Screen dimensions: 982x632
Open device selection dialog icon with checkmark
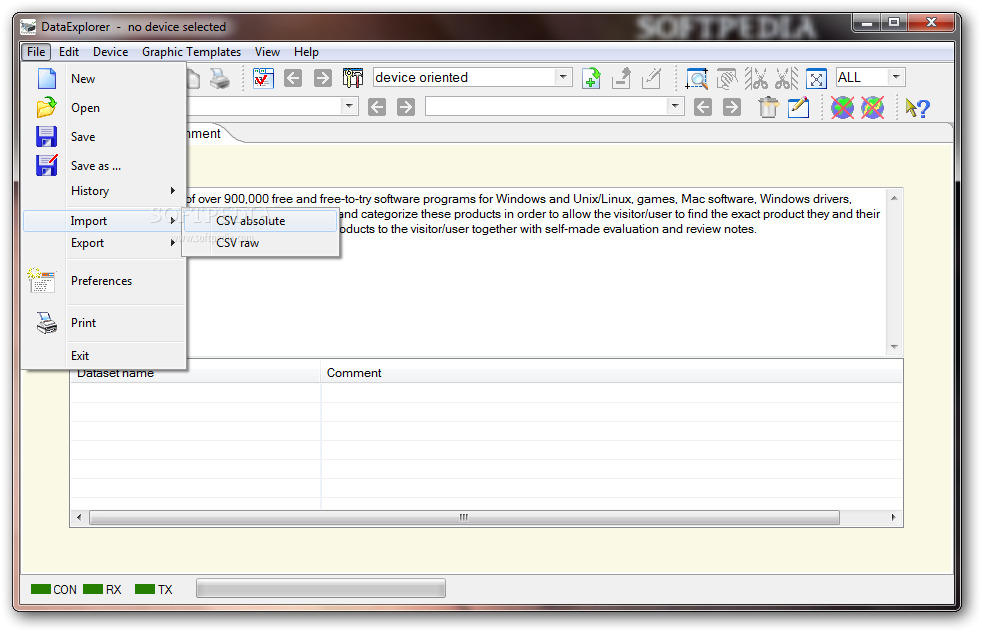click(x=263, y=78)
